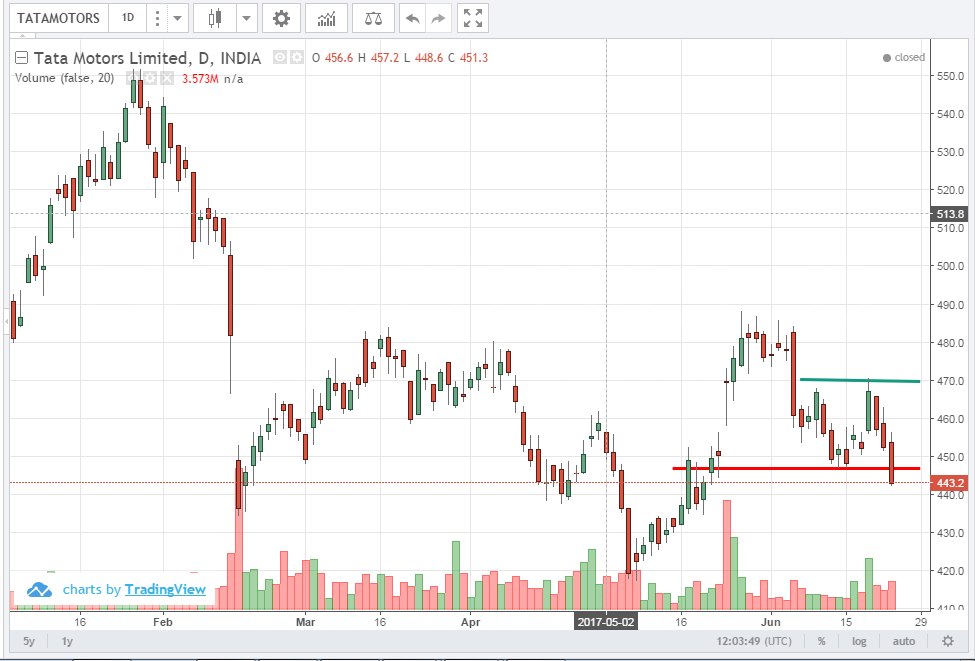Viewport: 975px width, 661px height.
Task: Expand the chart style dropdown arrow
Action: coord(247,18)
